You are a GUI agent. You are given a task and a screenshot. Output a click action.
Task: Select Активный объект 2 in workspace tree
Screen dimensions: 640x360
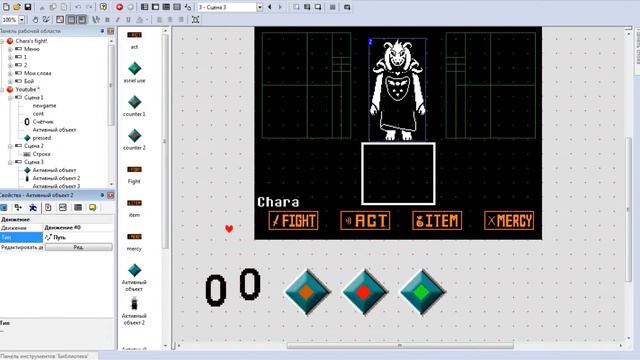pos(56,178)
